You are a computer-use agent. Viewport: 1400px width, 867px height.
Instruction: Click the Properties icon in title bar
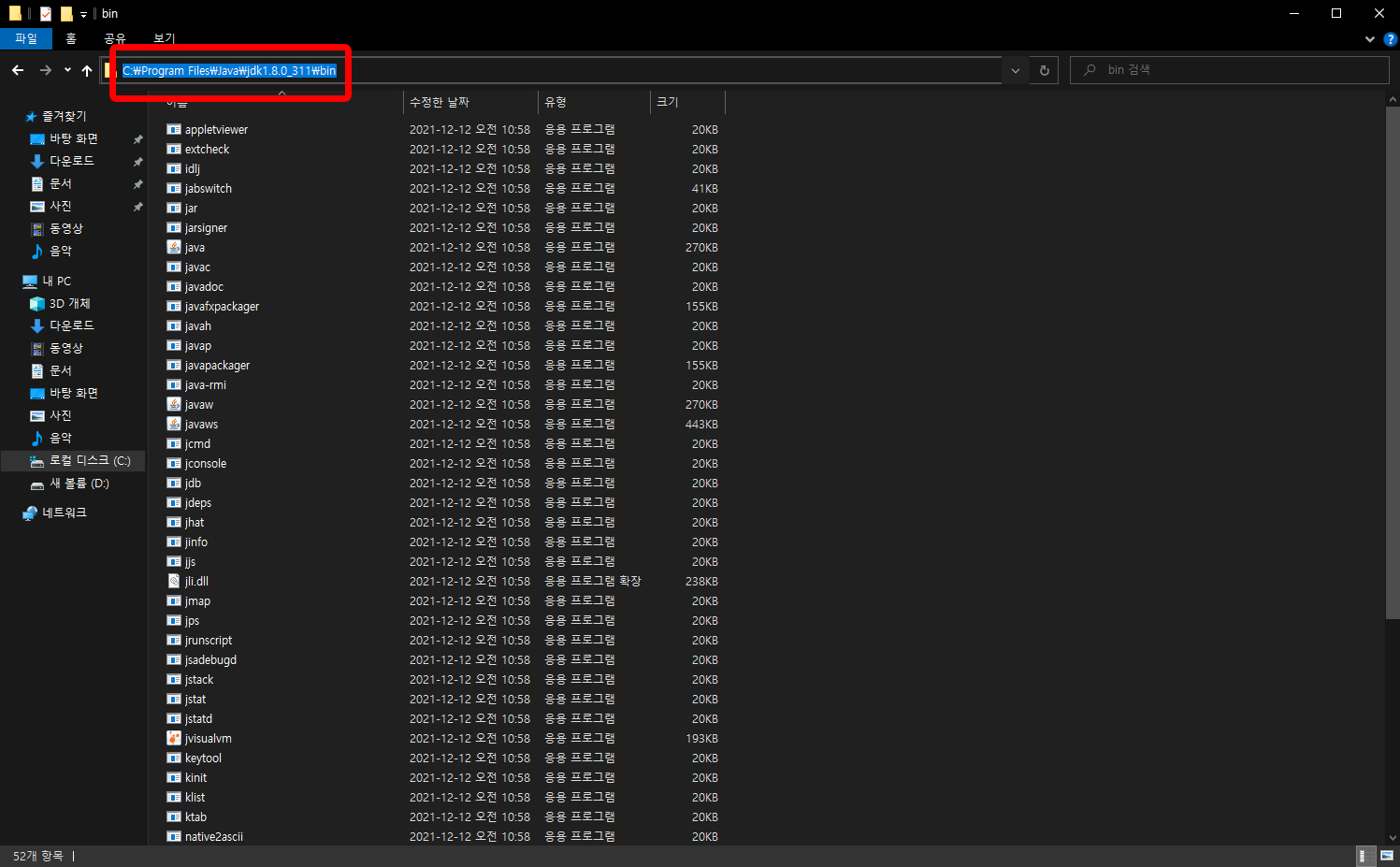tap(45, 13)
